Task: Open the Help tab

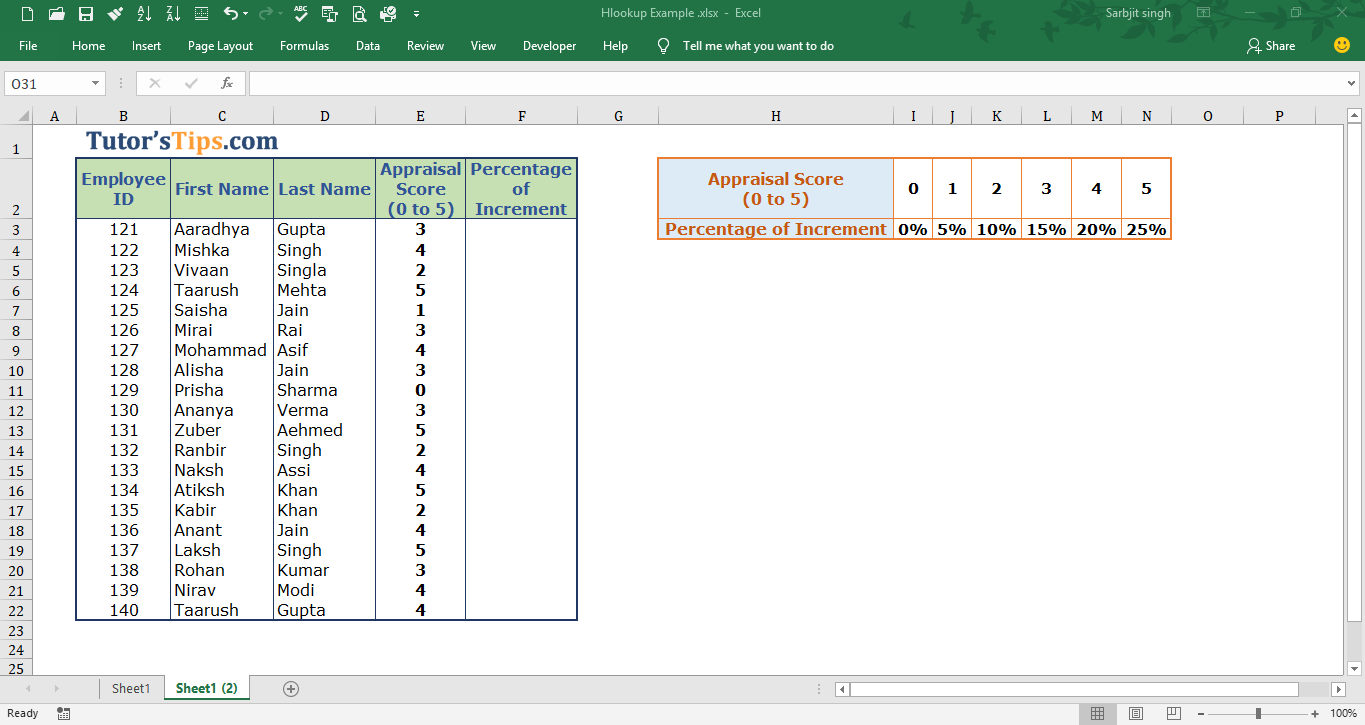Action: [616, 46]
